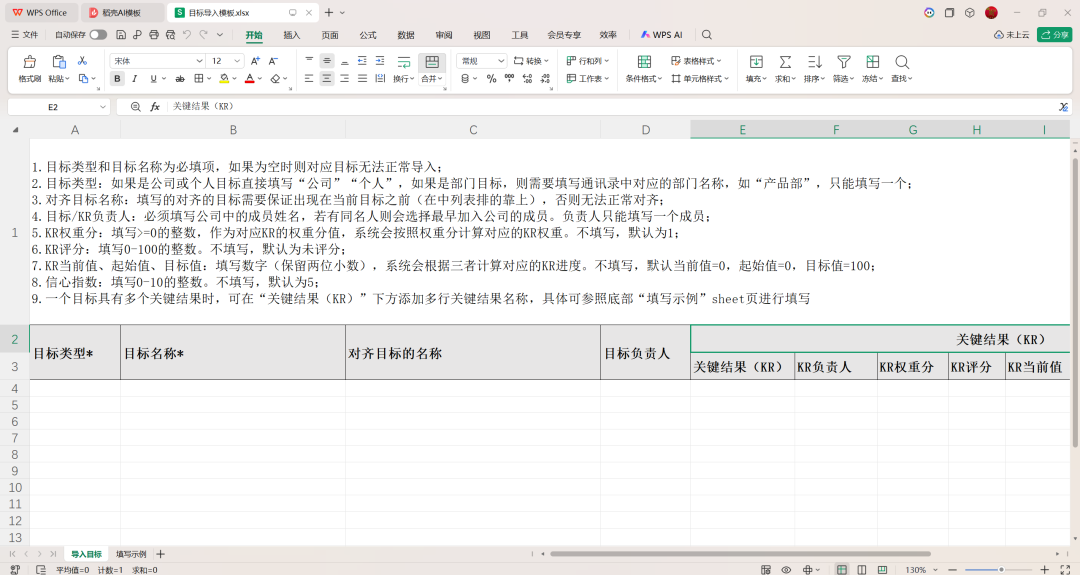Click the Filter (筛选) funnel icon

843,62
